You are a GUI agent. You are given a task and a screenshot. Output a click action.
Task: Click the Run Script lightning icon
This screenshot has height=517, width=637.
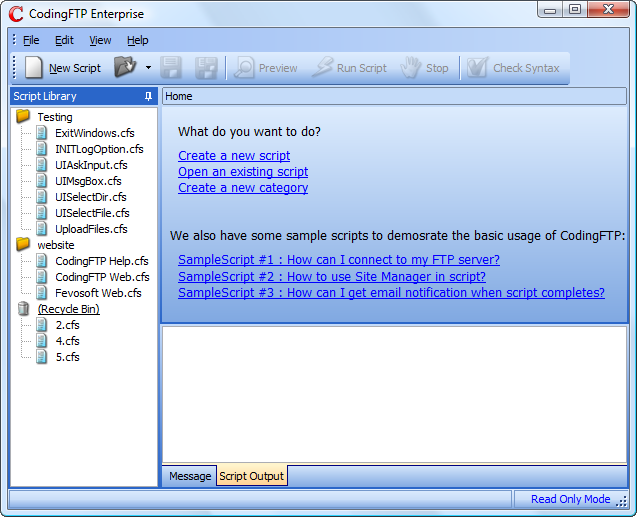click(x=322, y=67)
